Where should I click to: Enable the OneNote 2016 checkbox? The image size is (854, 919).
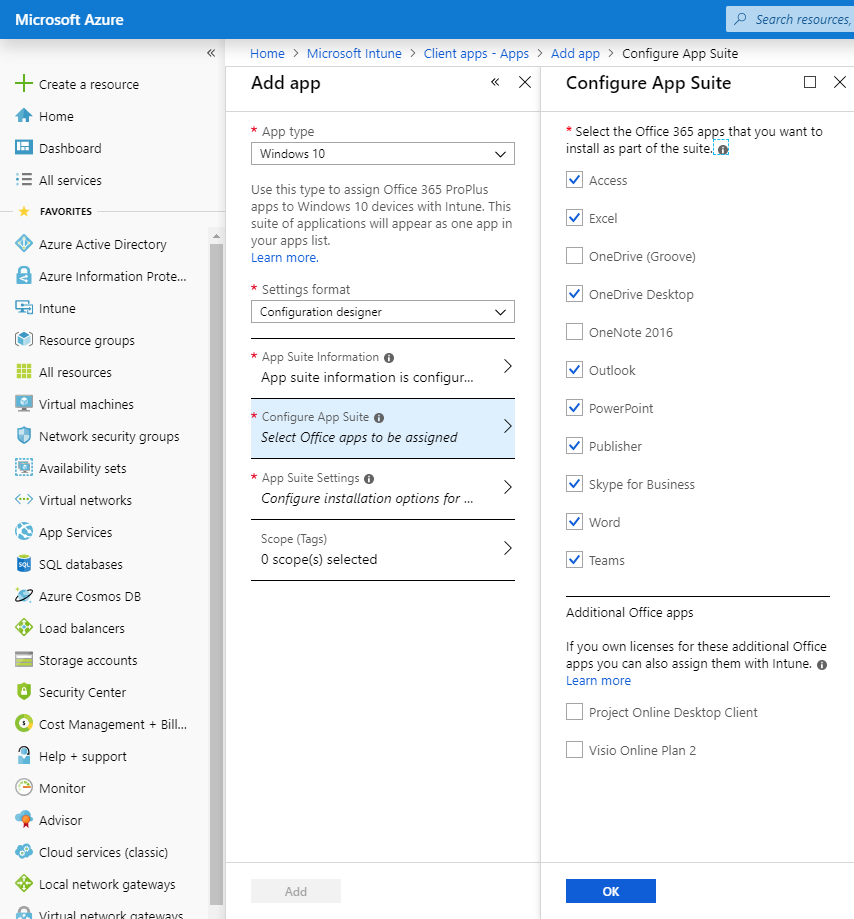point(574,332)
